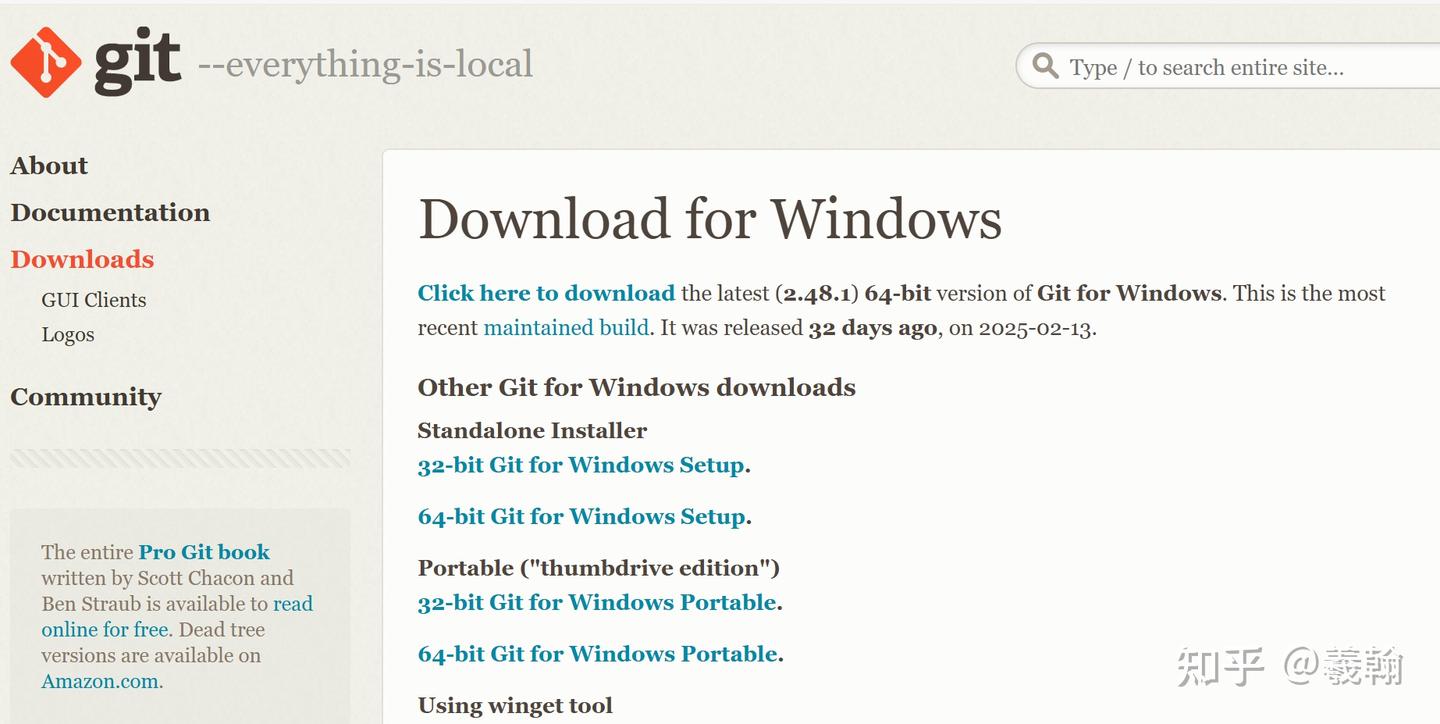This screenshot has width=1440, height=724.
Task: Download the 64-bit Git for Windows Setup
Action: click(x=580, y=516)
